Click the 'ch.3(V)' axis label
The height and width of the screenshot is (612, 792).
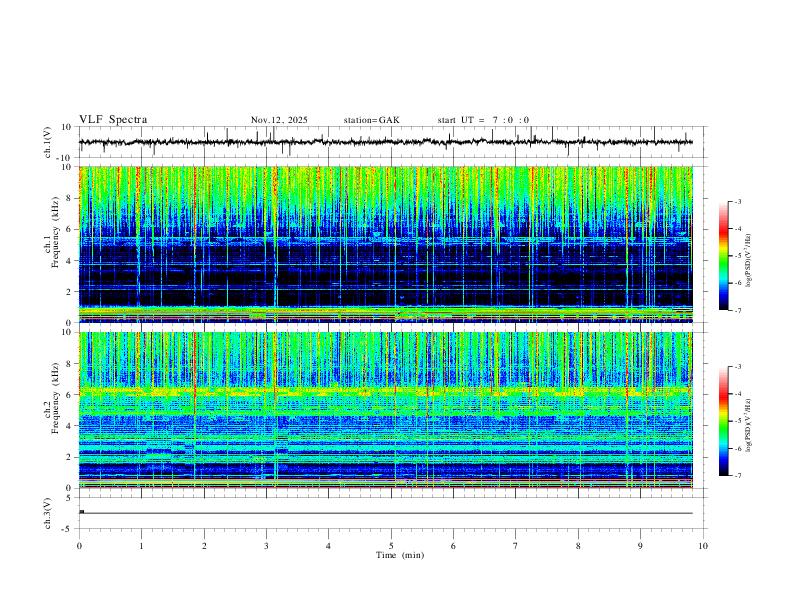48,513
